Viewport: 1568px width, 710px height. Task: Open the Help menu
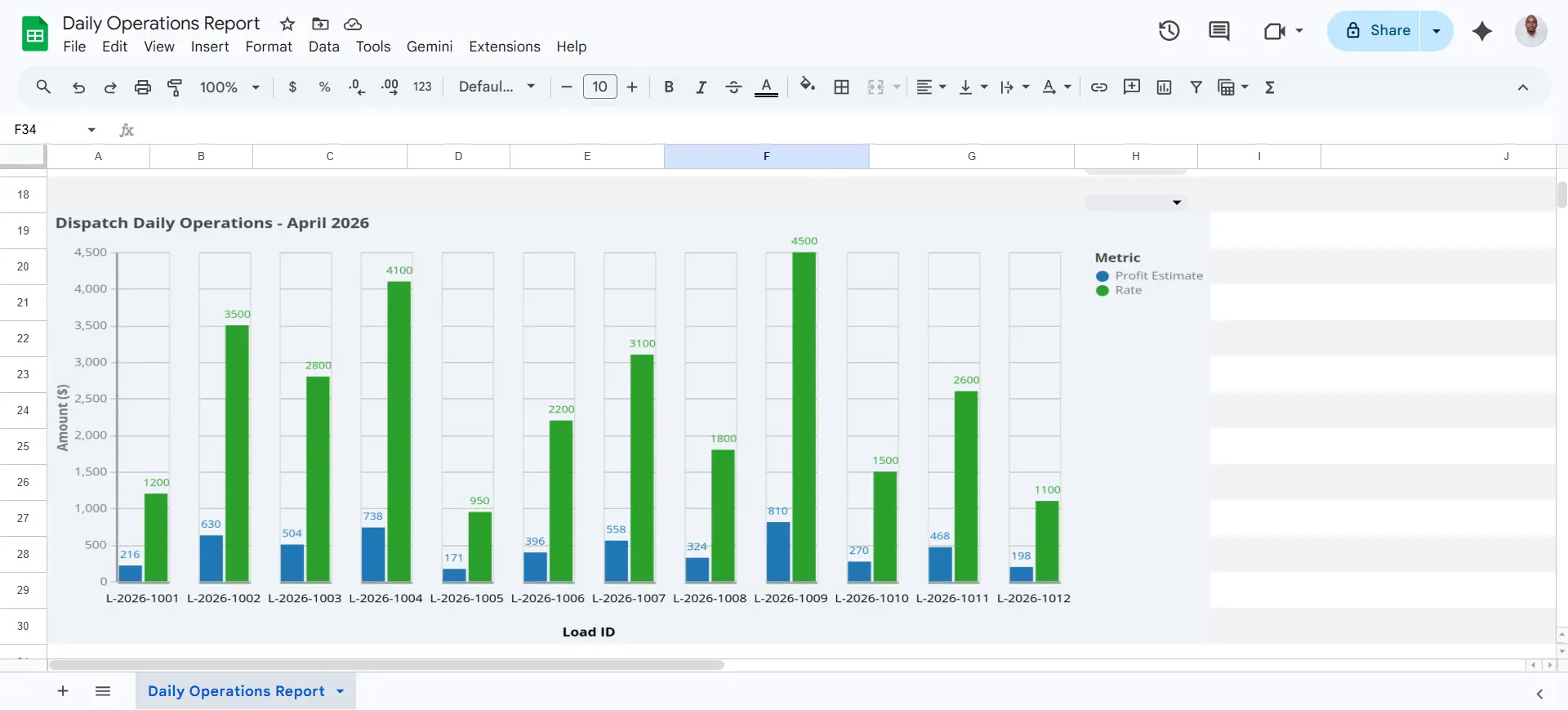pos(572,47)
